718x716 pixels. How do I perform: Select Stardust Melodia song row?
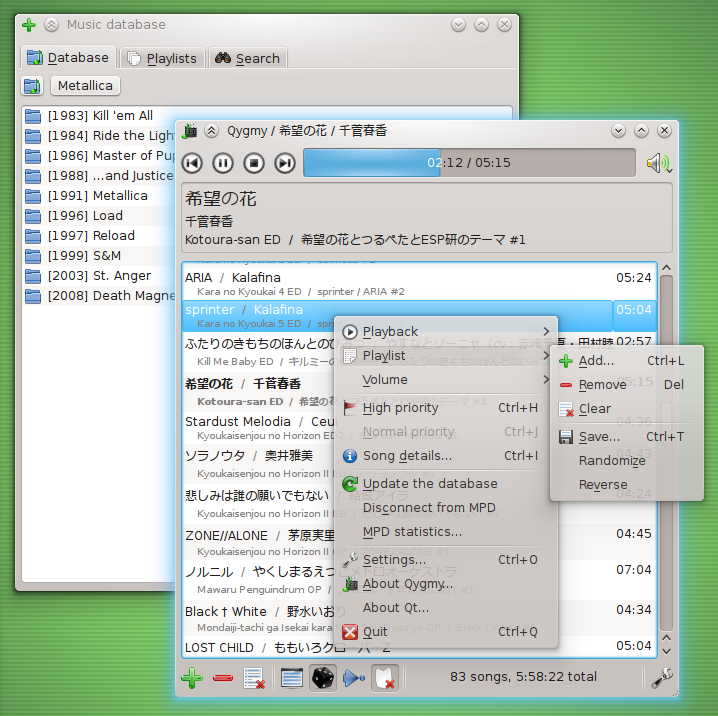pyautogui.click(x=259, y=428)
